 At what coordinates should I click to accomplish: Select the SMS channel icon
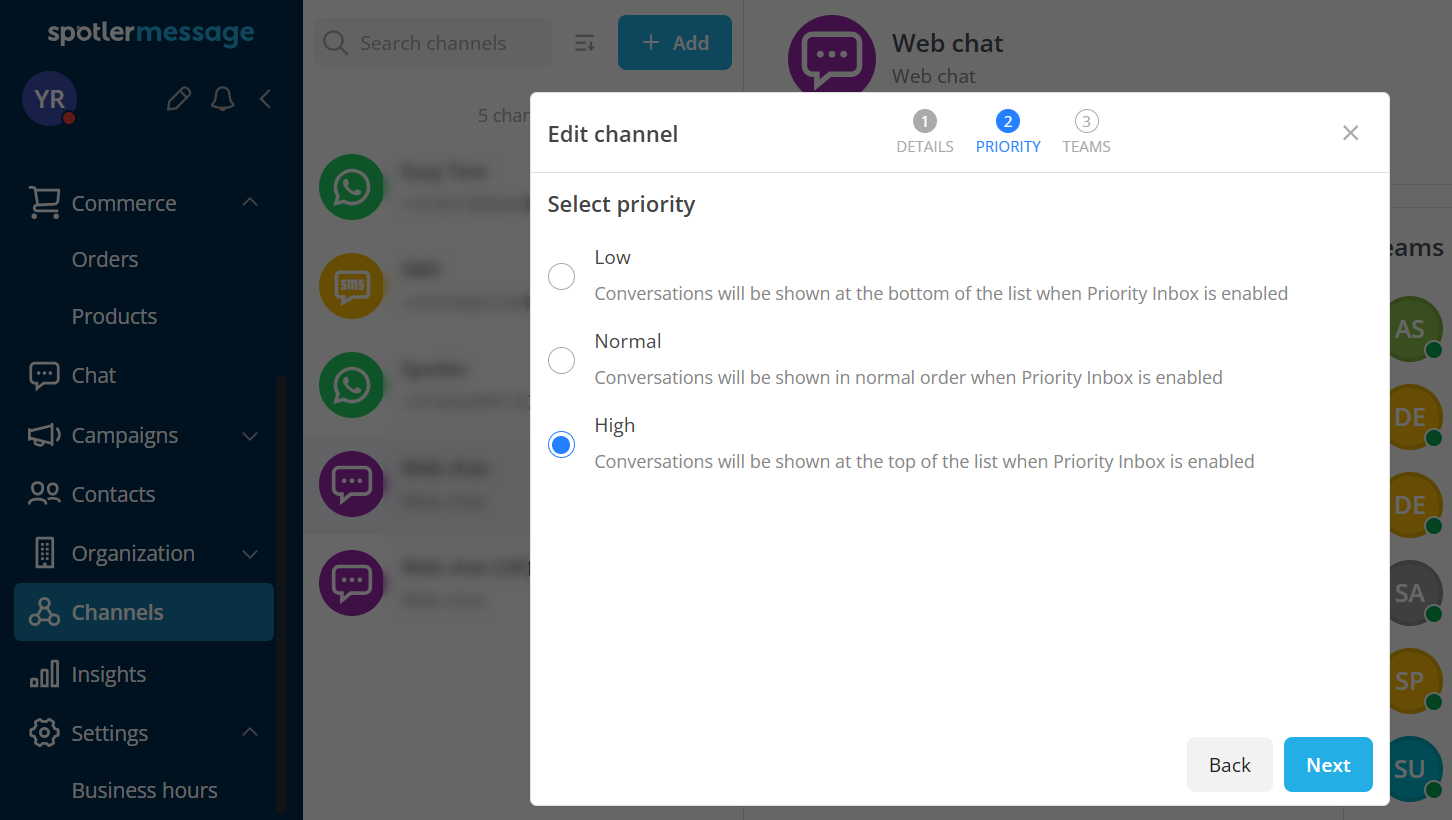click(x=351, y=286)
